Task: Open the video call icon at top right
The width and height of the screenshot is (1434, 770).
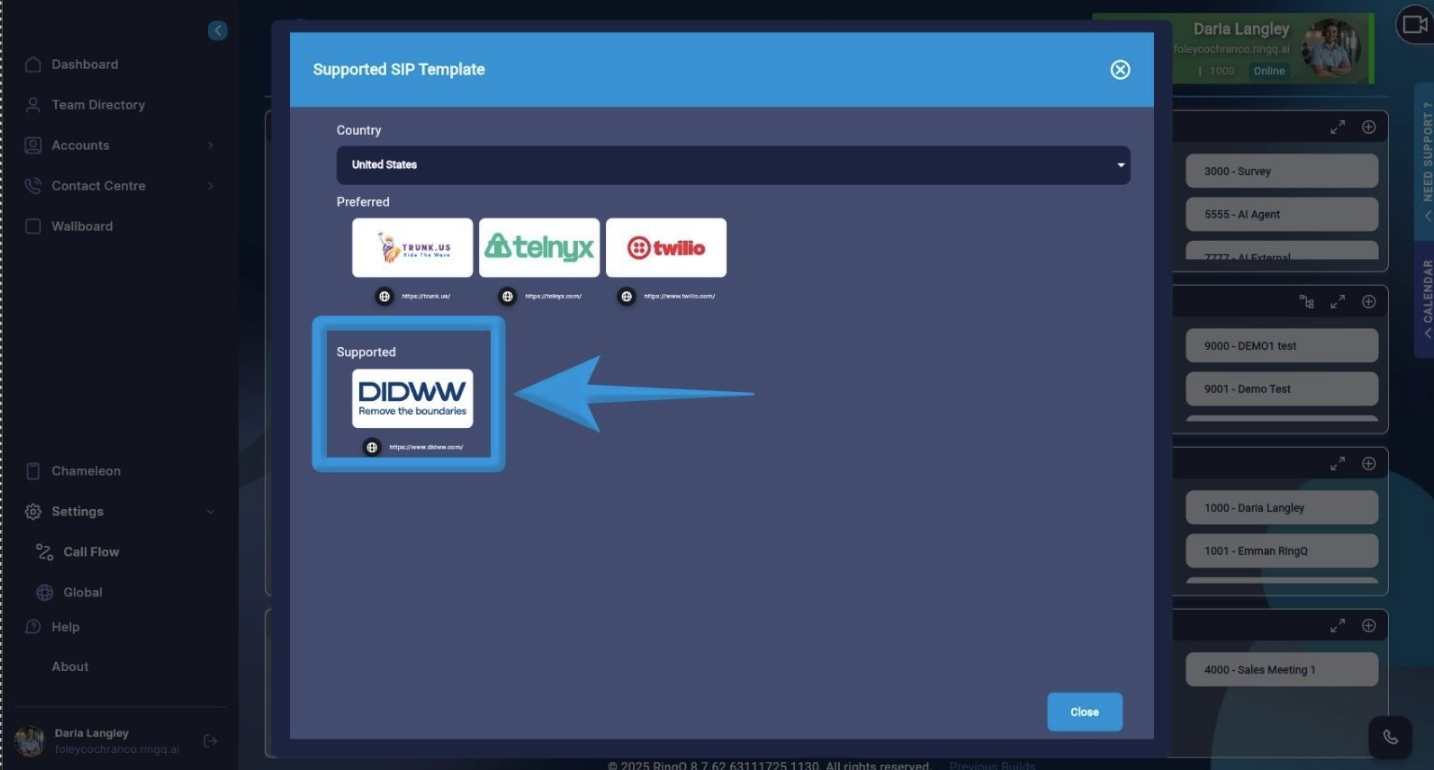Action: click(1414, 24)
